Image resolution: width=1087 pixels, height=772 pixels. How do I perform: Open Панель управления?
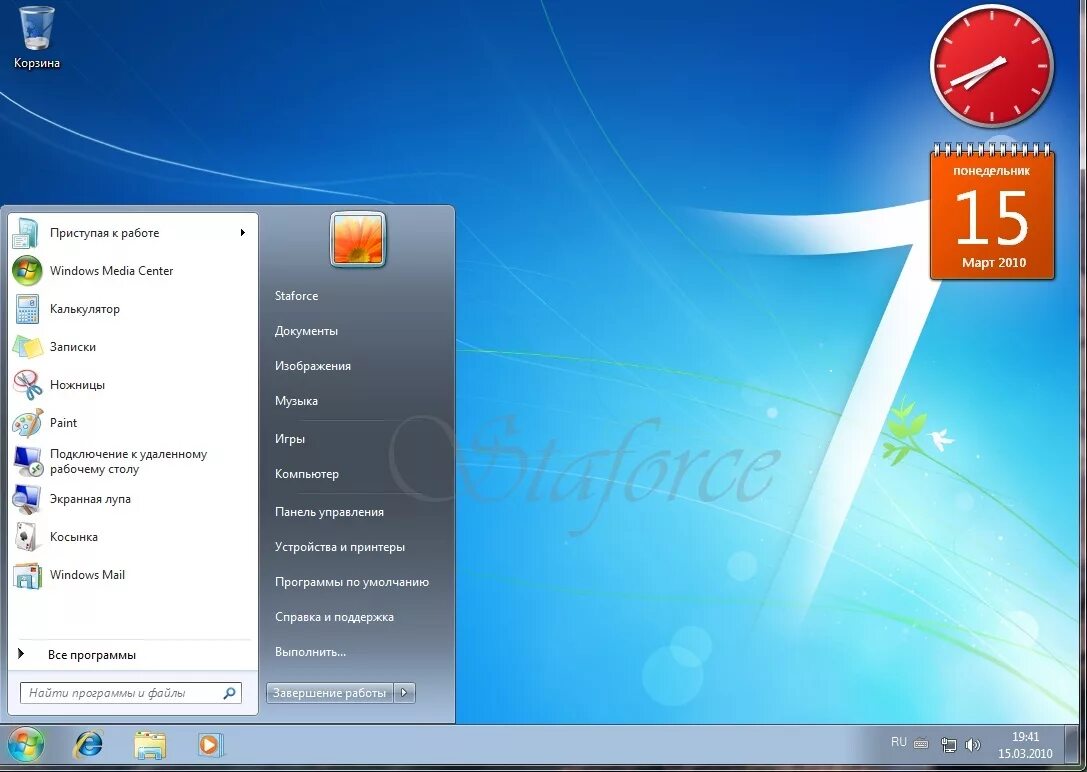point(329,512)
